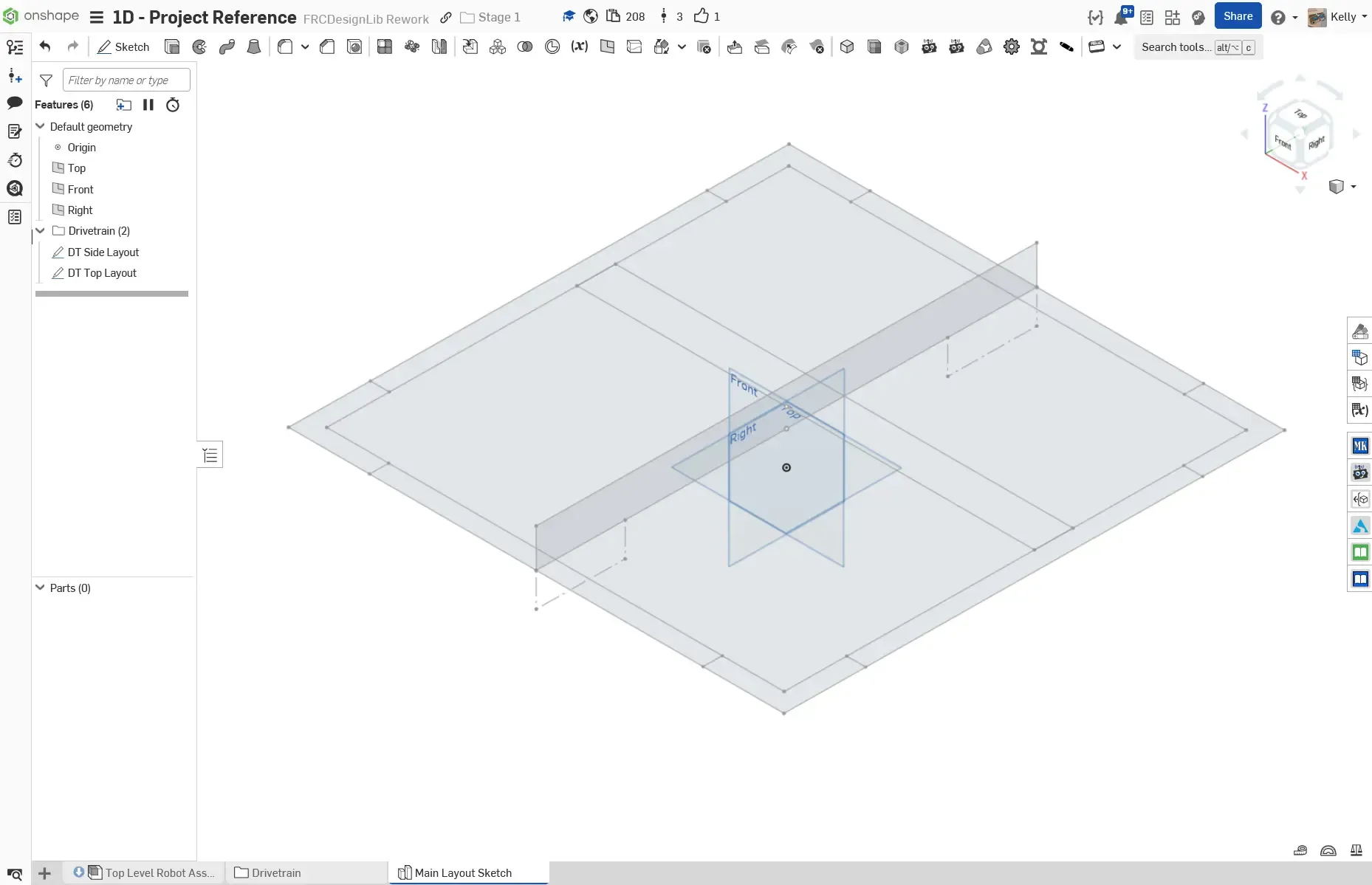Activate the Sweep tool
Screen dimensions: 1372x885
pos(227,47)
